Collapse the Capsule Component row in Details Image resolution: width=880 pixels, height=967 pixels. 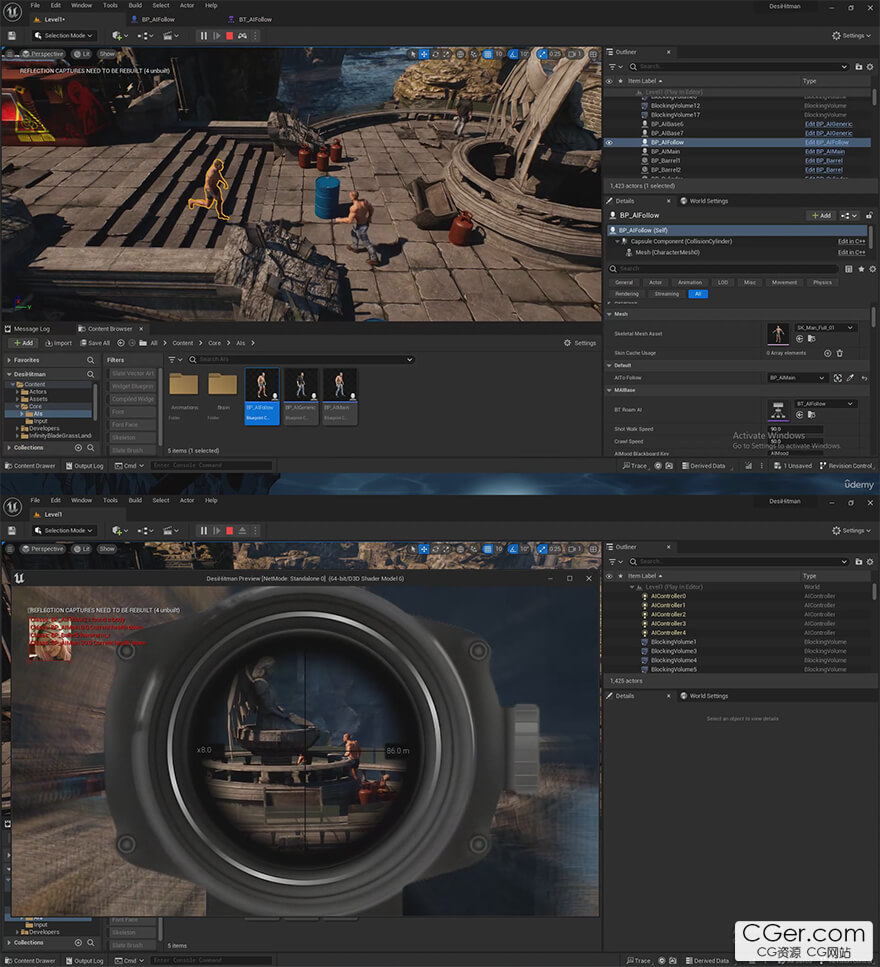point(617,242)
